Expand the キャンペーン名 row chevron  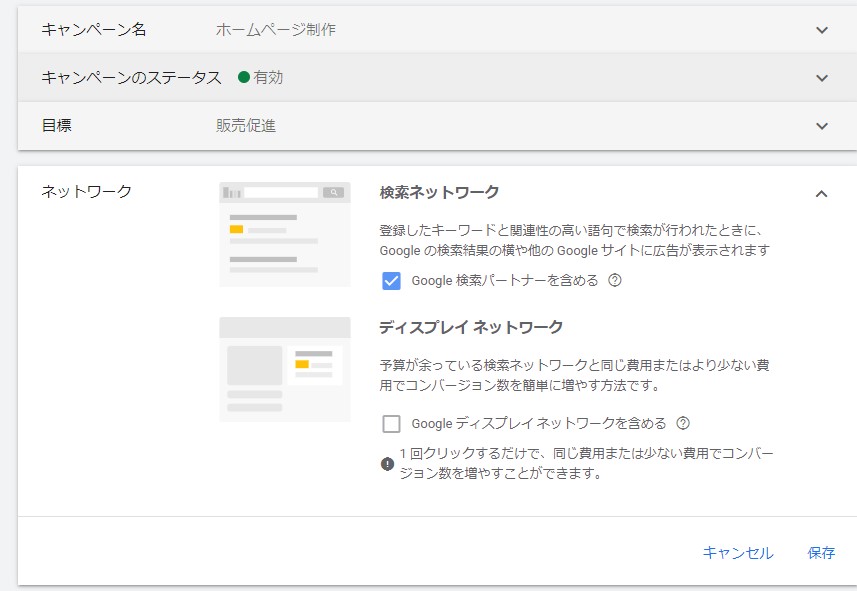(822, 30)
